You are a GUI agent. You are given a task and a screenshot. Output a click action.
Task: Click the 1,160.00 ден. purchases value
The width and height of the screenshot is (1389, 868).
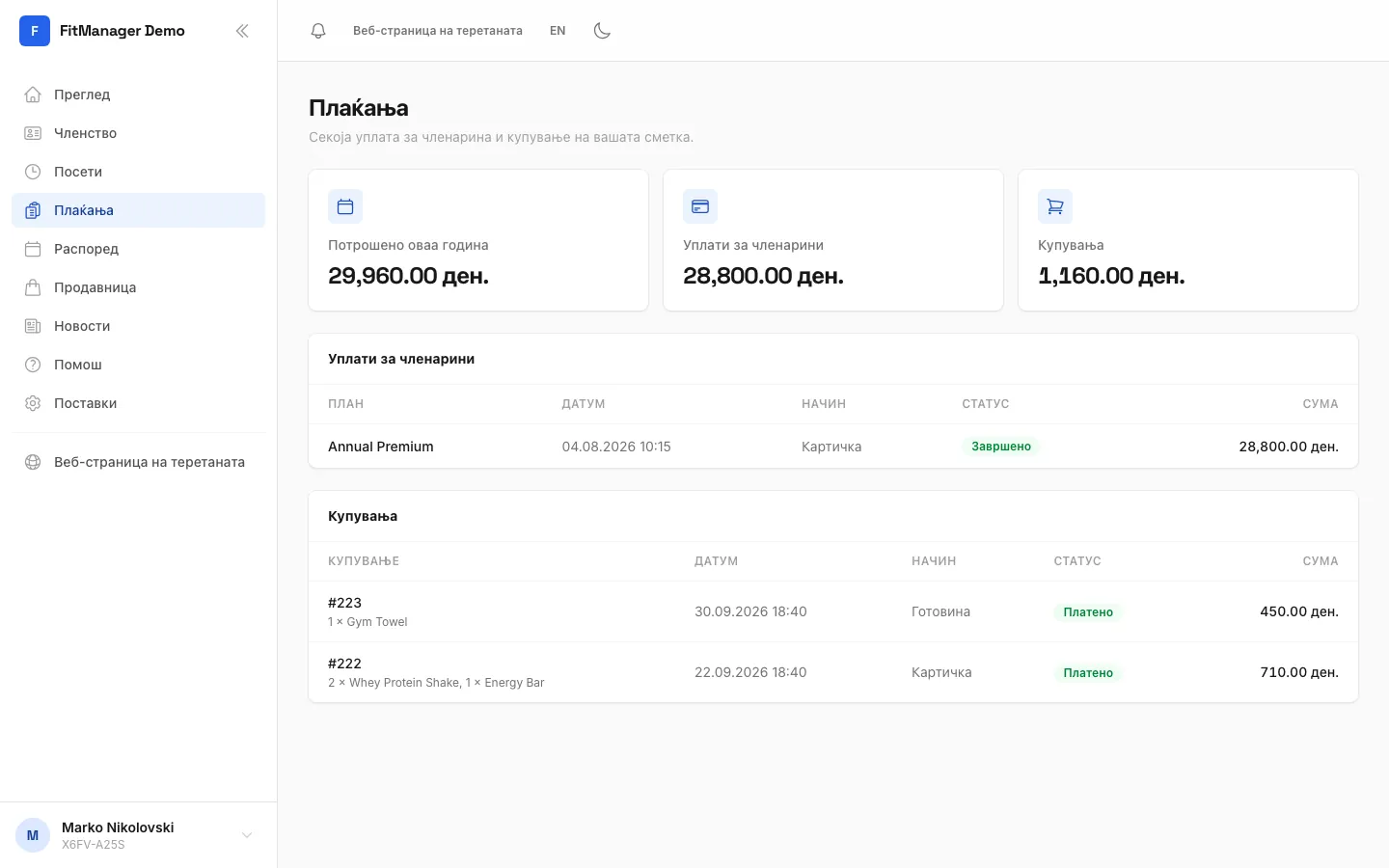[x=1111, y=276]
